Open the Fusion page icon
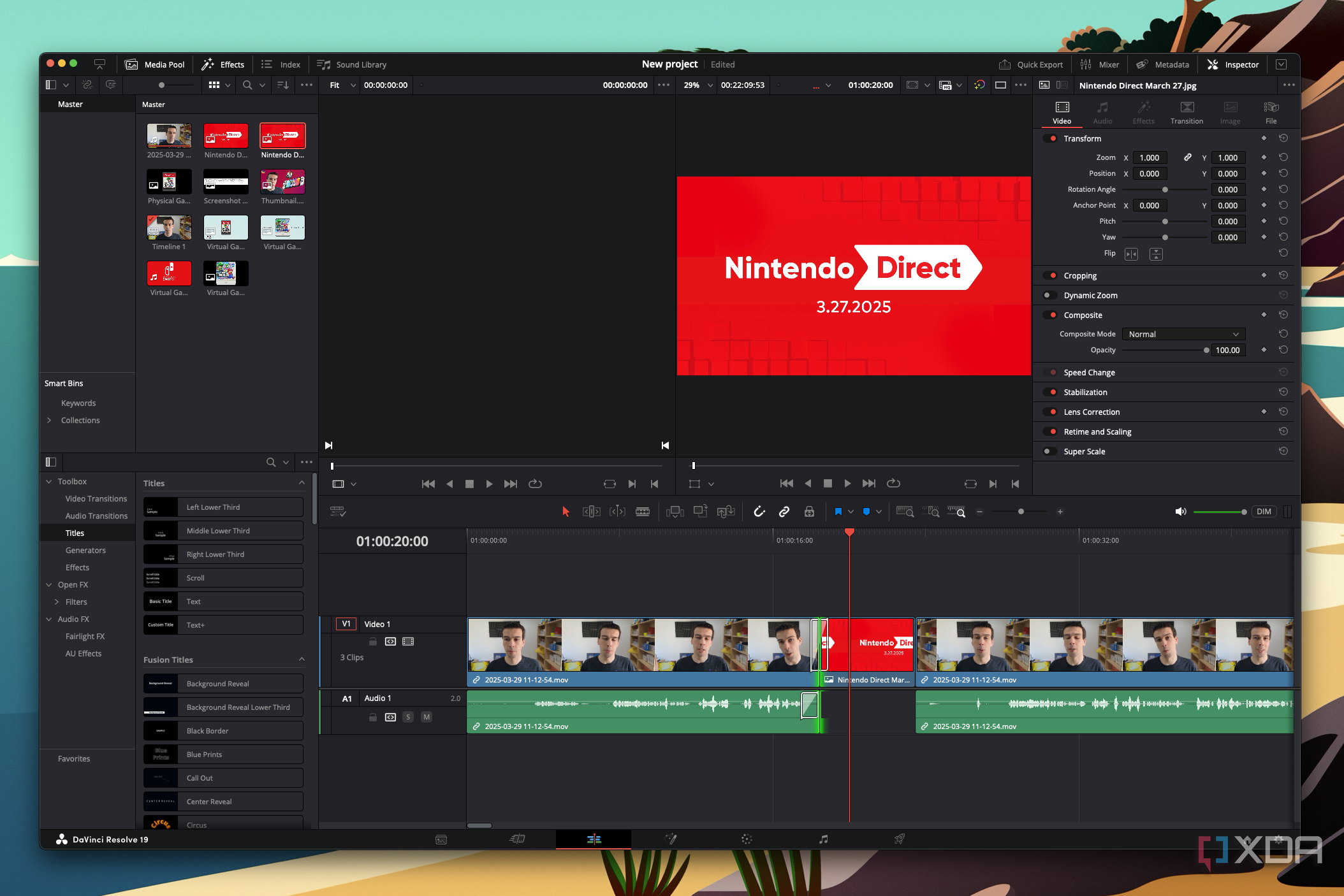Viewport: 1344px width, 896px height. point(670,839)
